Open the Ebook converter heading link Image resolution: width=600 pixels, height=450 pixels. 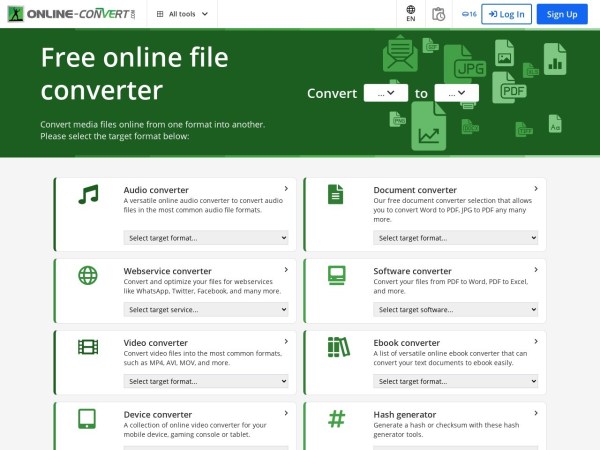(x=406, y=343)
